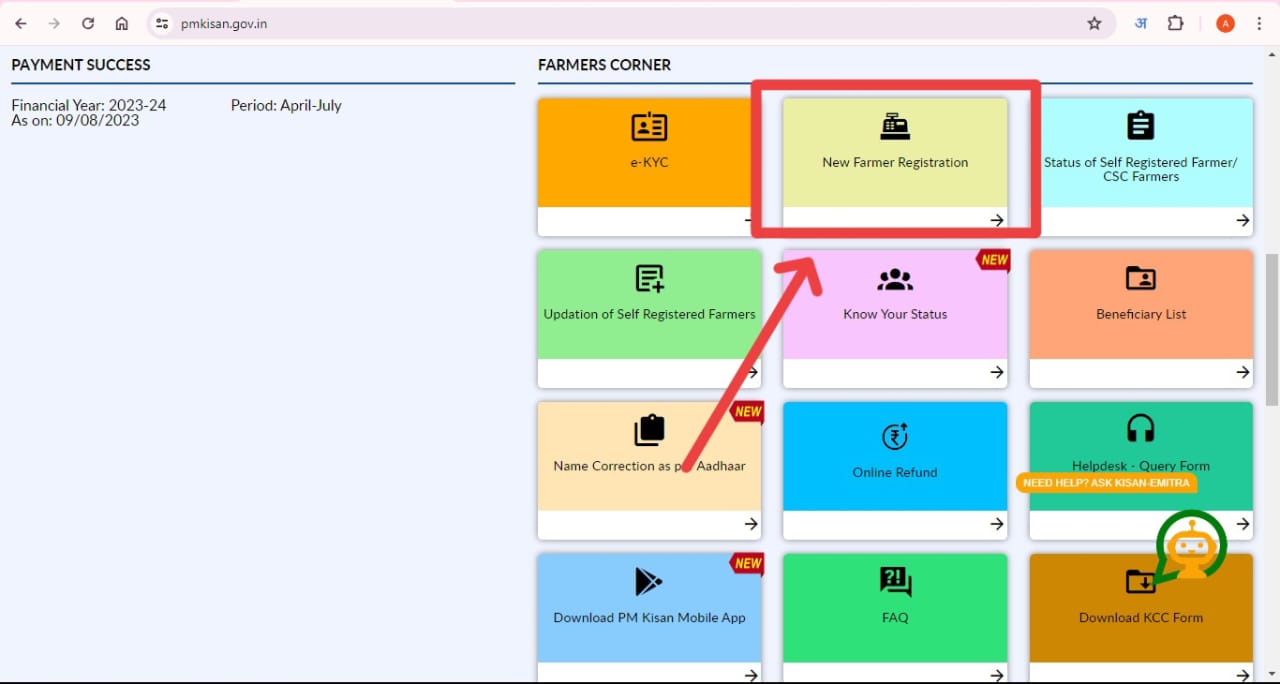Open Updation of Self Registered Farmers

pos(649,314)
